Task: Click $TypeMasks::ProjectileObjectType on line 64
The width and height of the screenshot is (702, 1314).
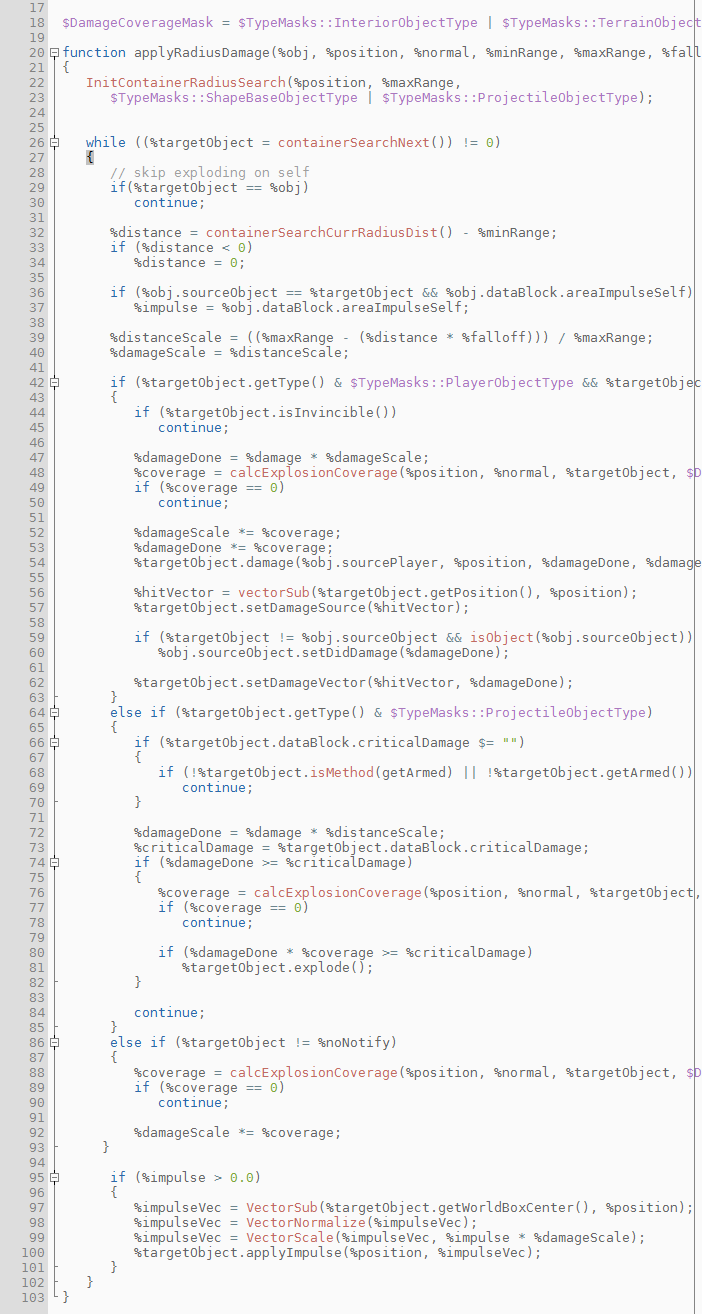Action: (520, 712)
